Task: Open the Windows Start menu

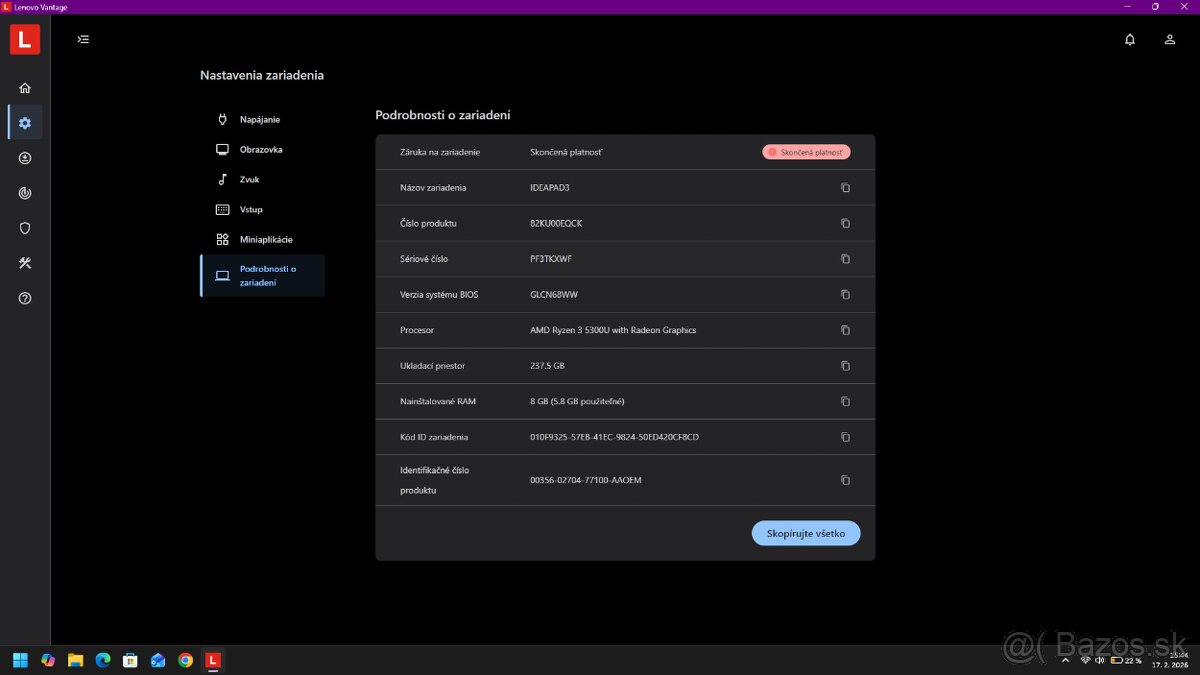Action: tap(19, 660)
